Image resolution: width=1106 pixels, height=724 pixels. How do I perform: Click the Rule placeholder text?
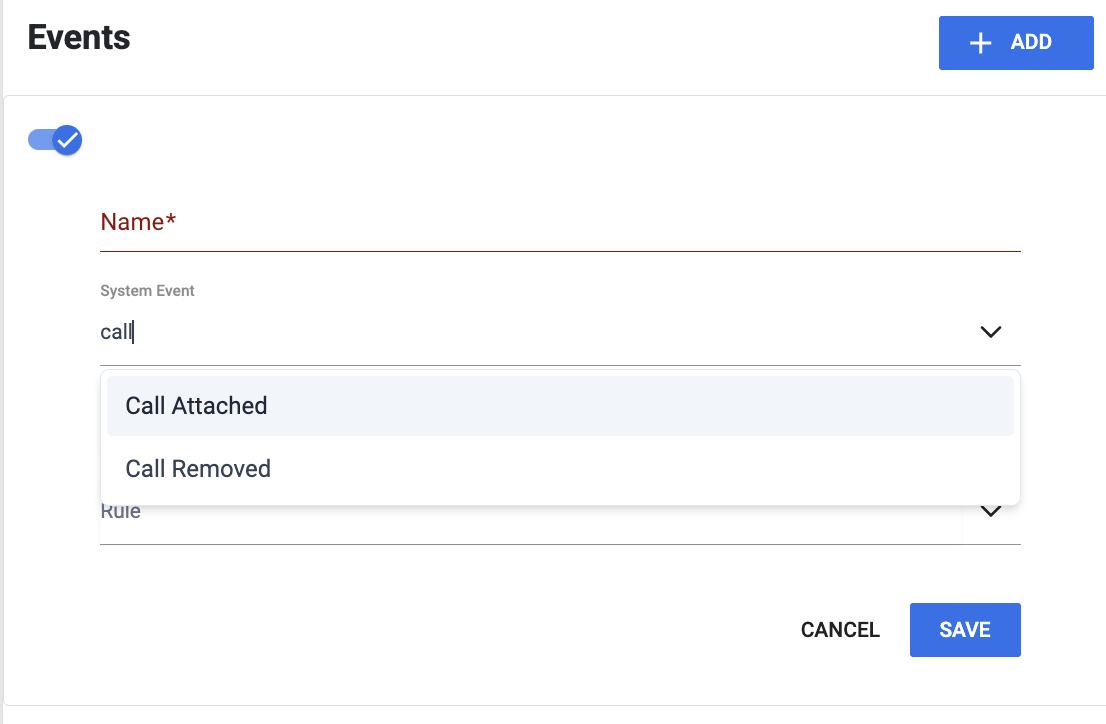(x=121, y=511)
